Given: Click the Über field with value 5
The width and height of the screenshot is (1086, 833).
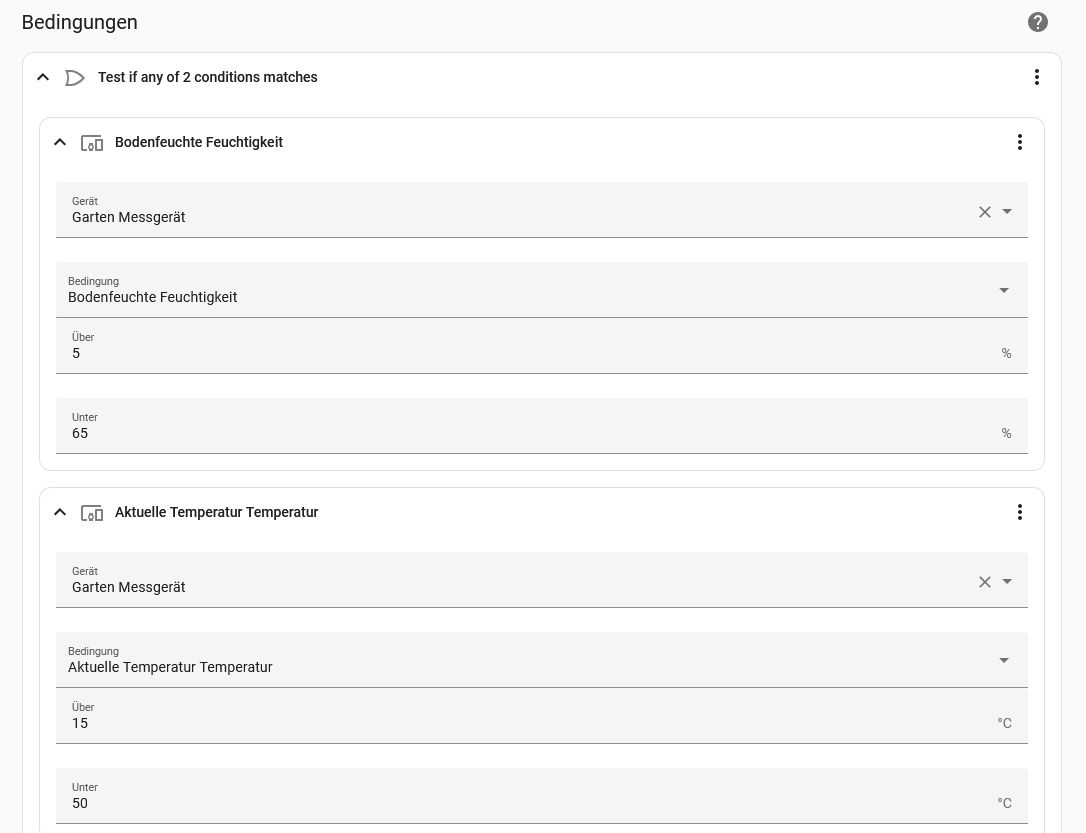Looking at the screenshot, I should click(530, 353).
